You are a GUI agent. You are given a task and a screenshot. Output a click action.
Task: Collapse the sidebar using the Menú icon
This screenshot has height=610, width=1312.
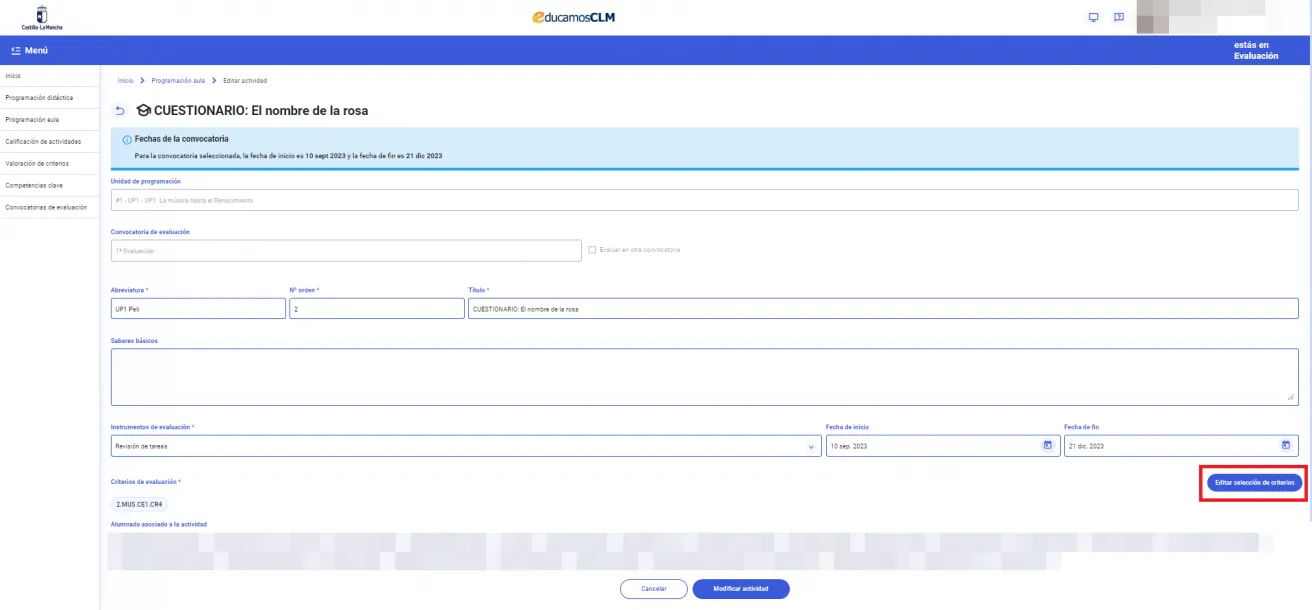click(15, 51)
